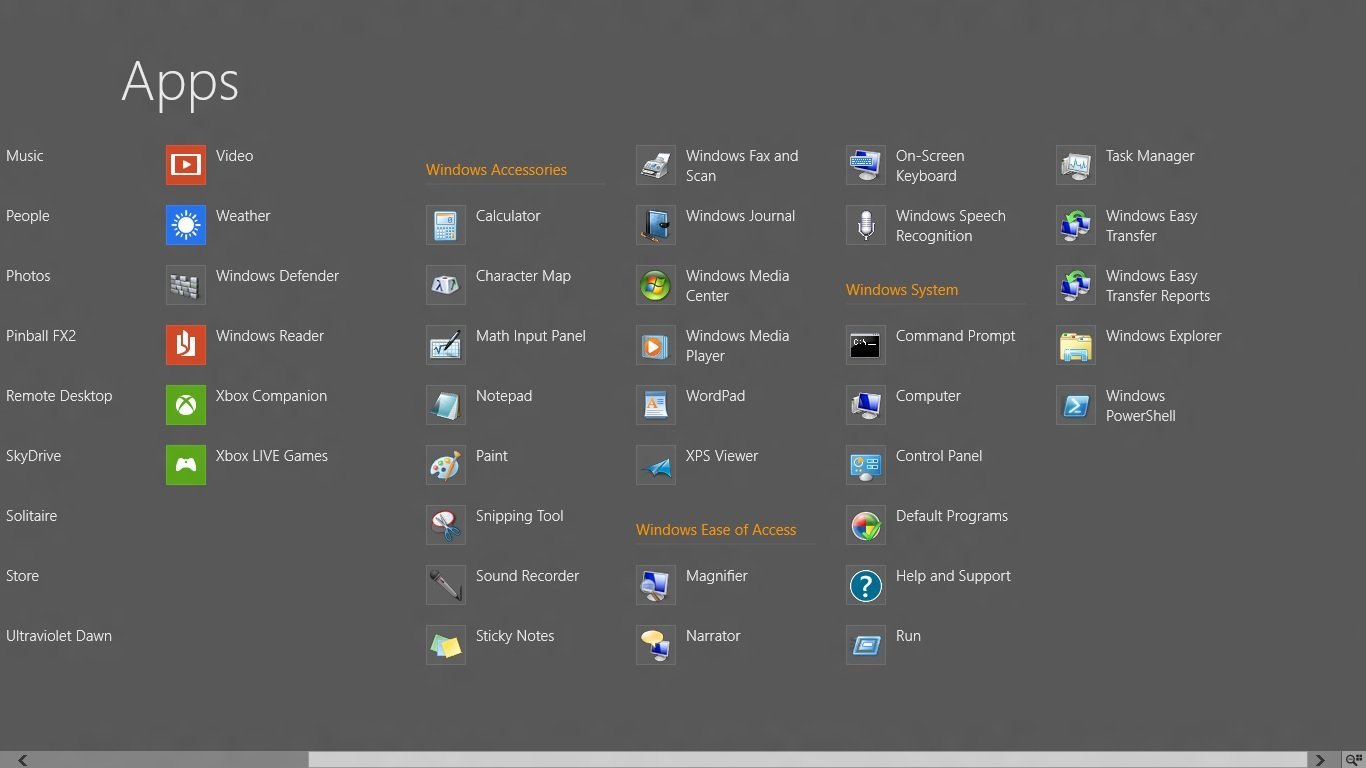Image resolution: width=1366 pixels, height=768 pixels.
Task: Open Help and Support question-mark icon
Action: click(866, 585)
